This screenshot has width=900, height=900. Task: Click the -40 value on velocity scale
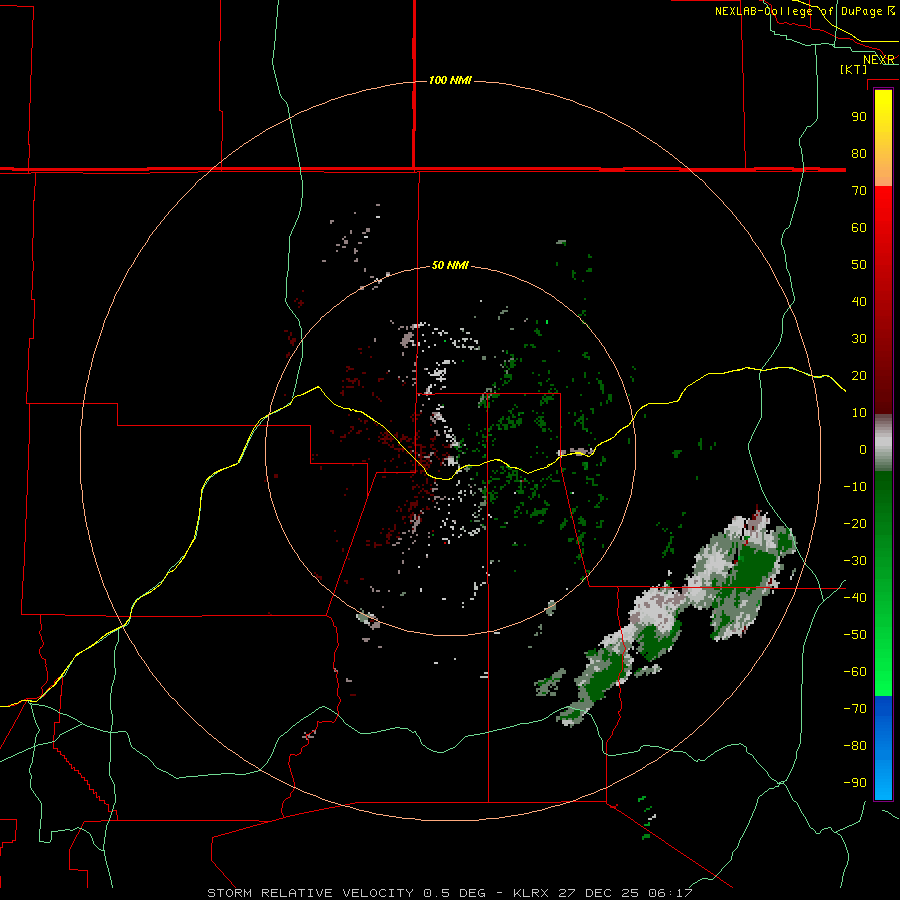coord(855,598)
